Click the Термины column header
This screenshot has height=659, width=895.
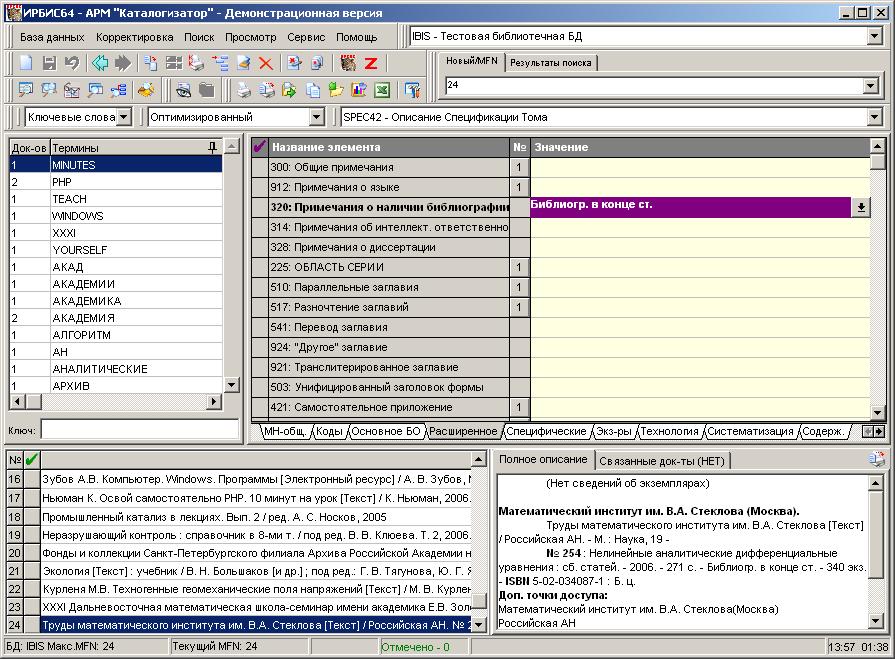coord(136,148)
